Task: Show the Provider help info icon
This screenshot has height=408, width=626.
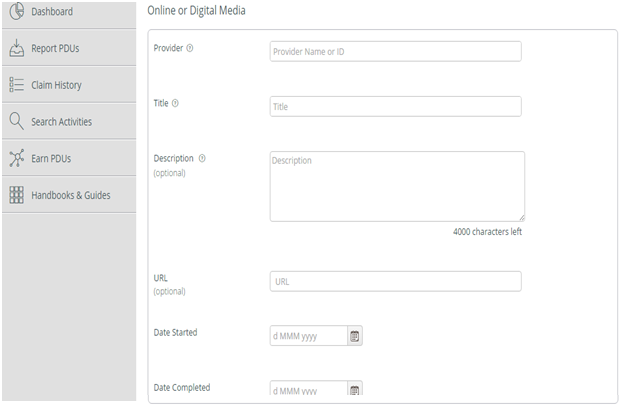Action: click(190, 48)
